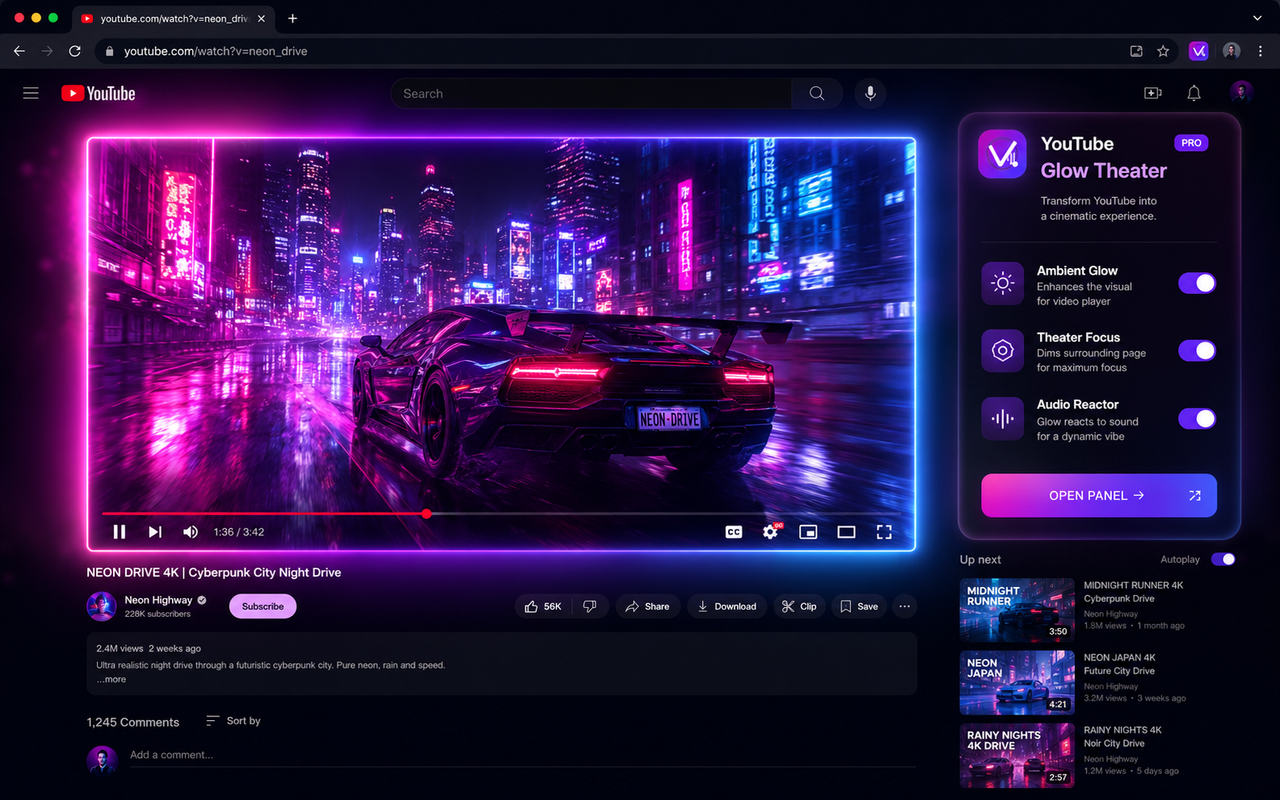Enter fullscreen mode

[884, 532]
